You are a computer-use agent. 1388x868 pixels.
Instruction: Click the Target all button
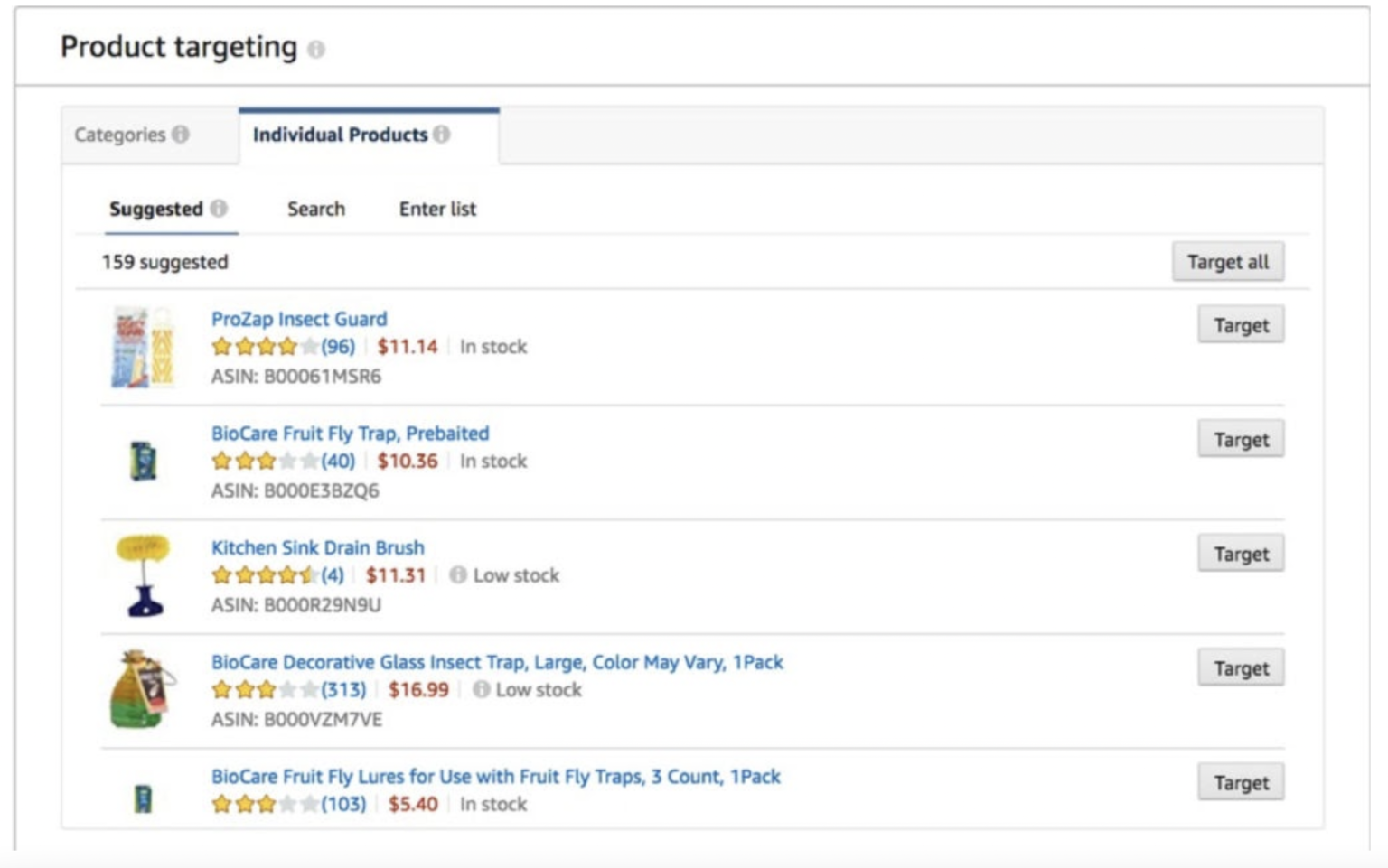tap(1229, 261)
